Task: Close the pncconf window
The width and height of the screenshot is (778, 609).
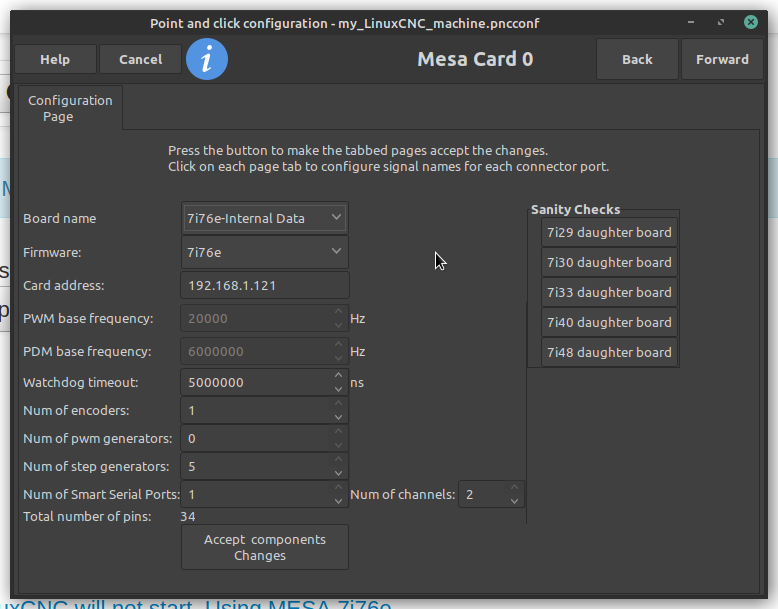Action: point(751,22)
